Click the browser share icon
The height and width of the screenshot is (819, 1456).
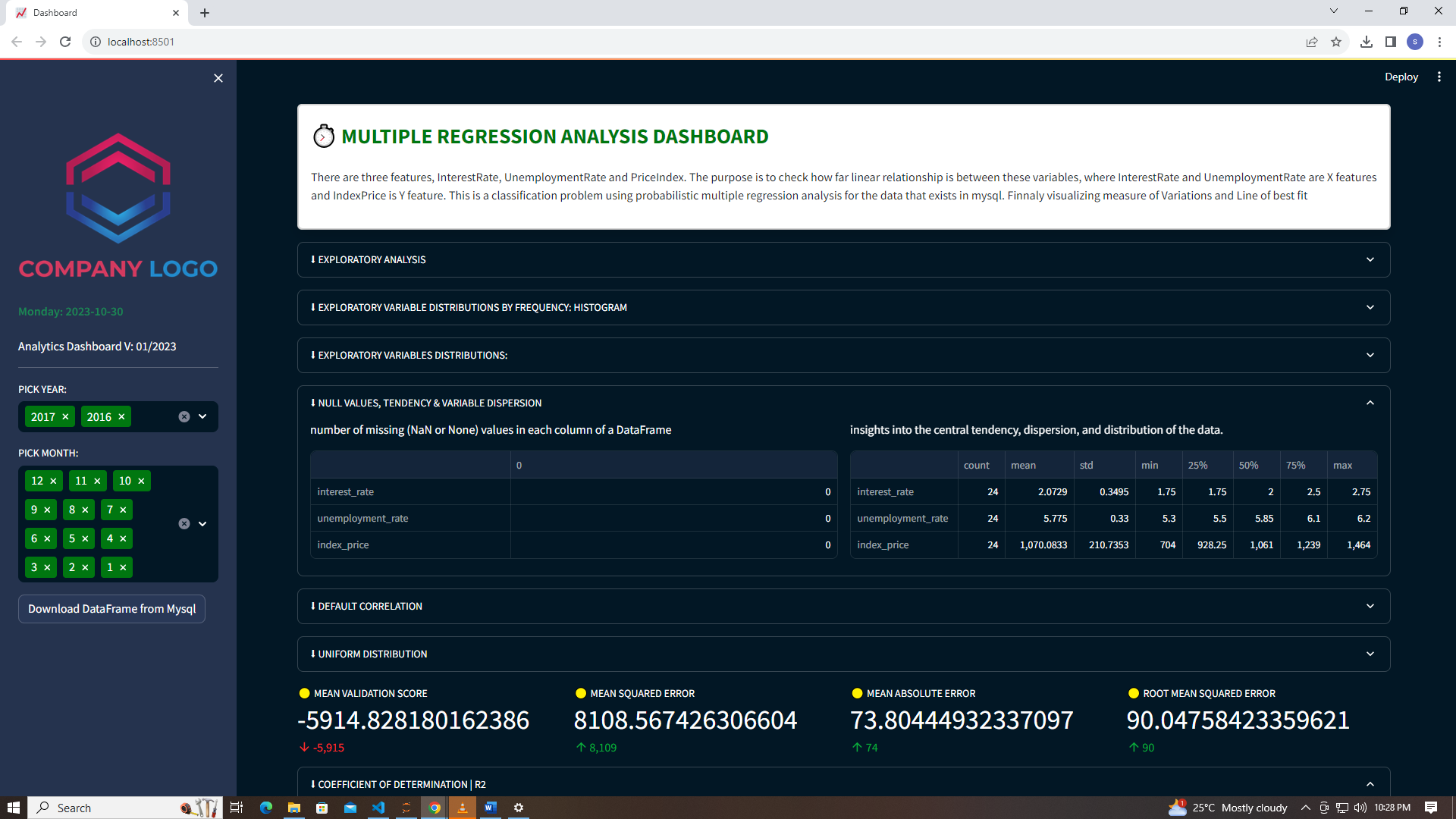pos(1313,42)
